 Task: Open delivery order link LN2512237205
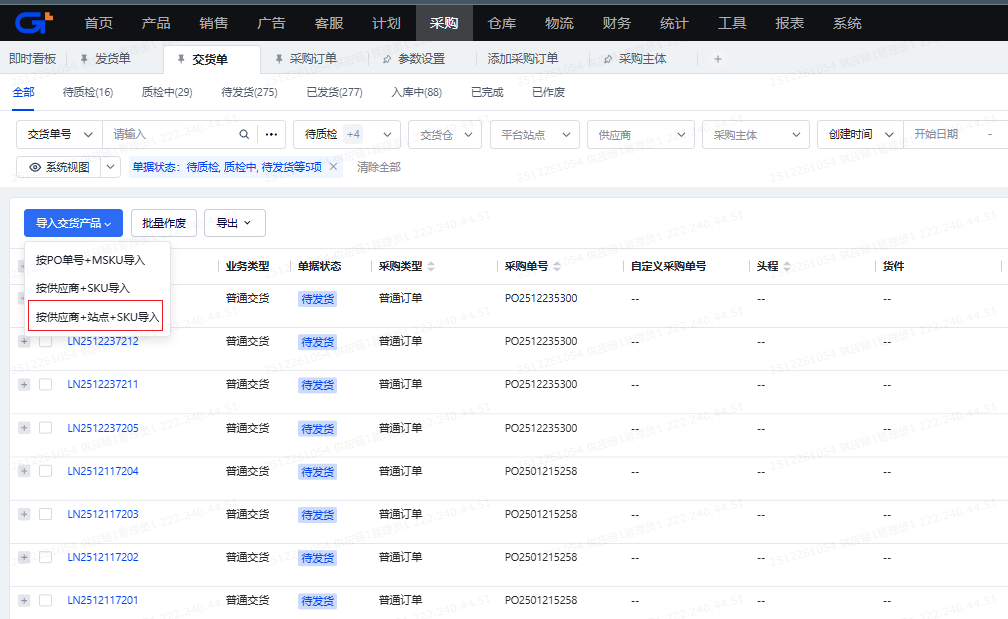[103, 428]
